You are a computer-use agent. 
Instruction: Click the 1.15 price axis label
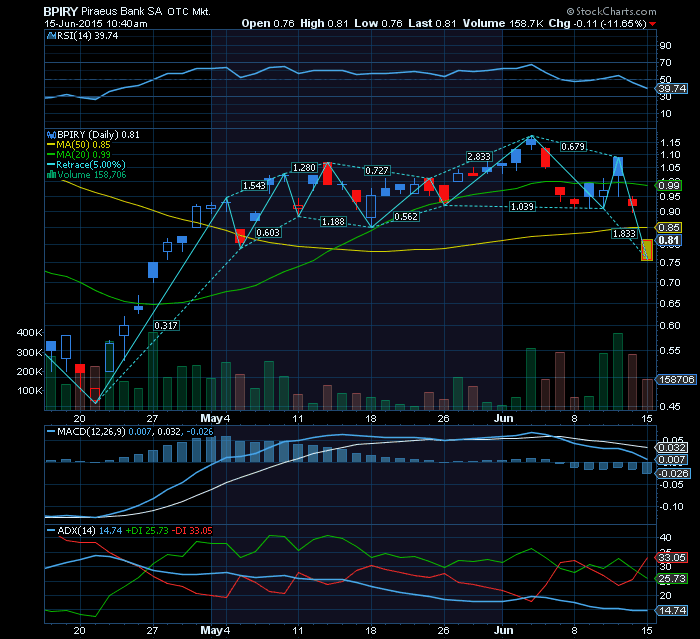[670, 142]
